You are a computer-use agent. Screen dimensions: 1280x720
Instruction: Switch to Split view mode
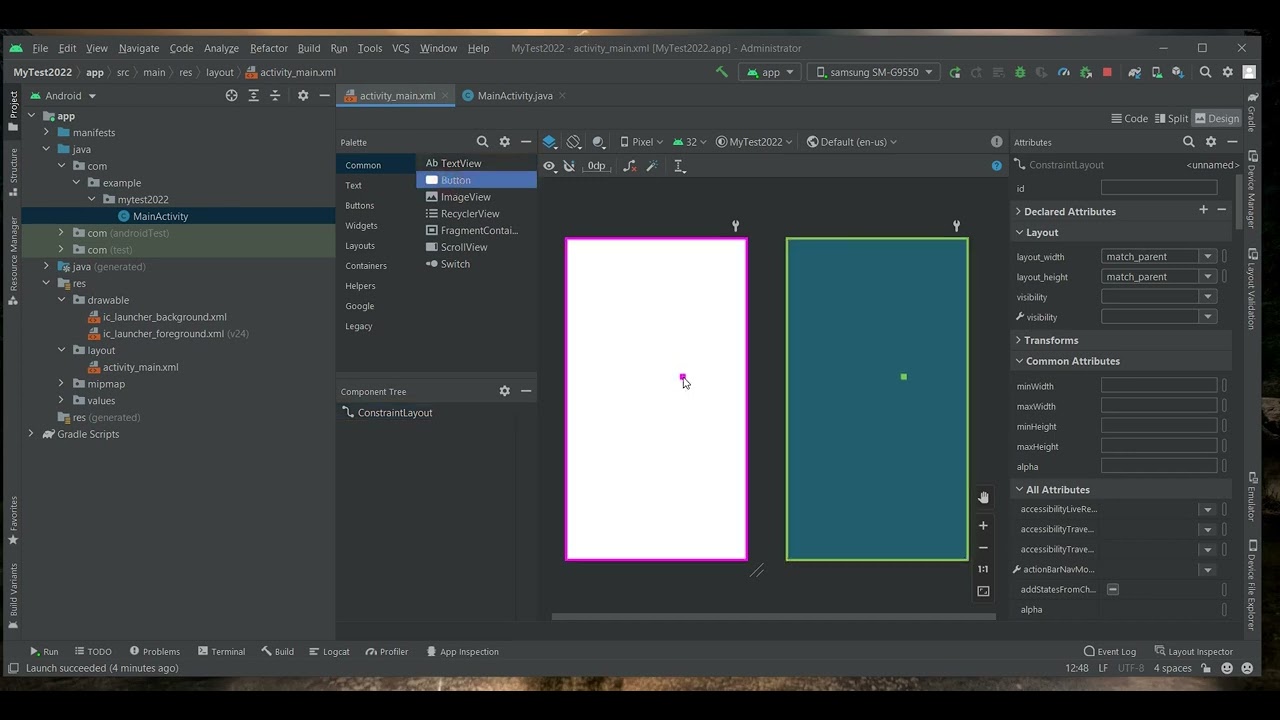tap(1171, 118)
